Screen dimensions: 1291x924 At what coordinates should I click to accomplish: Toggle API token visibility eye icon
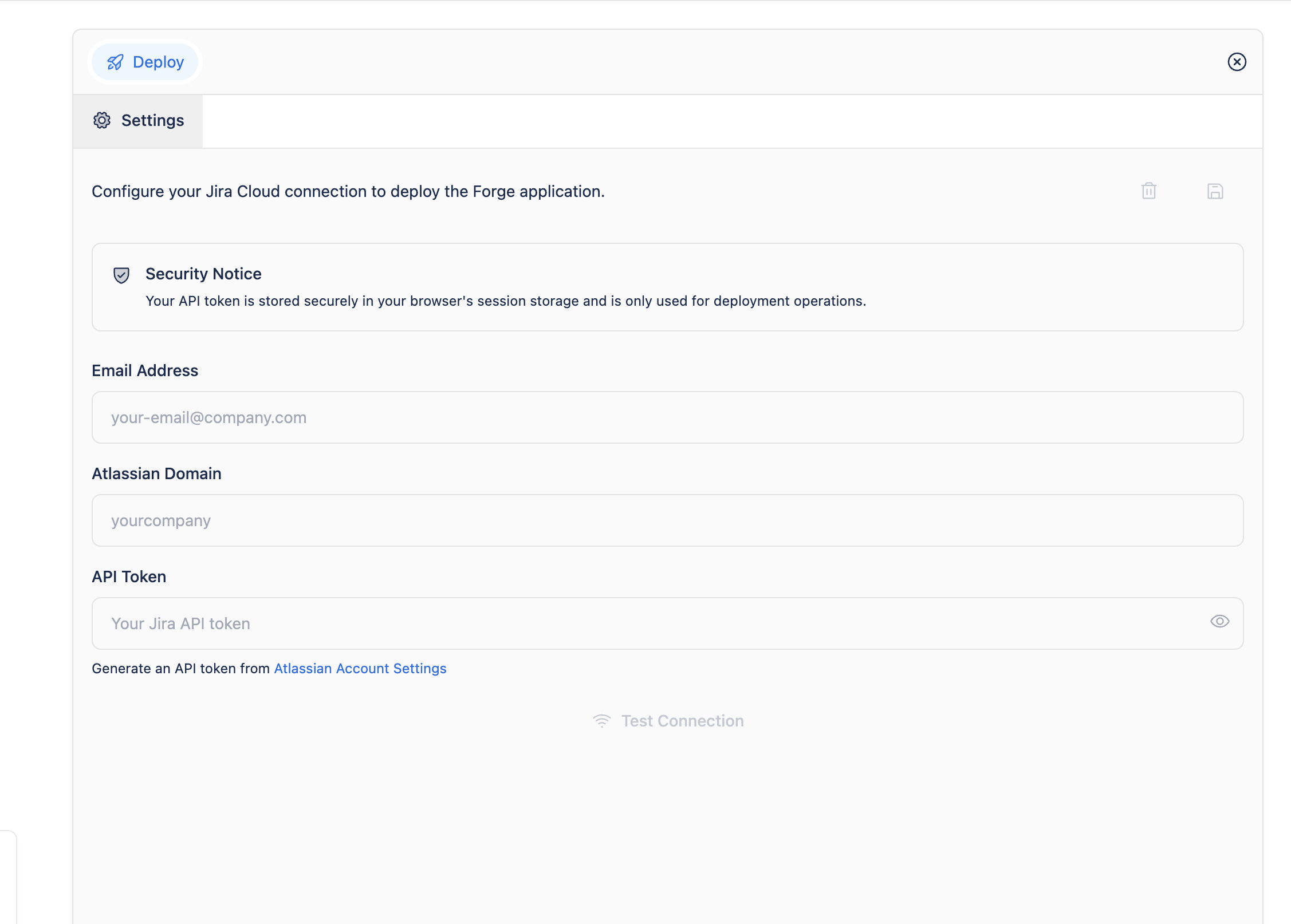(1219, 622)
